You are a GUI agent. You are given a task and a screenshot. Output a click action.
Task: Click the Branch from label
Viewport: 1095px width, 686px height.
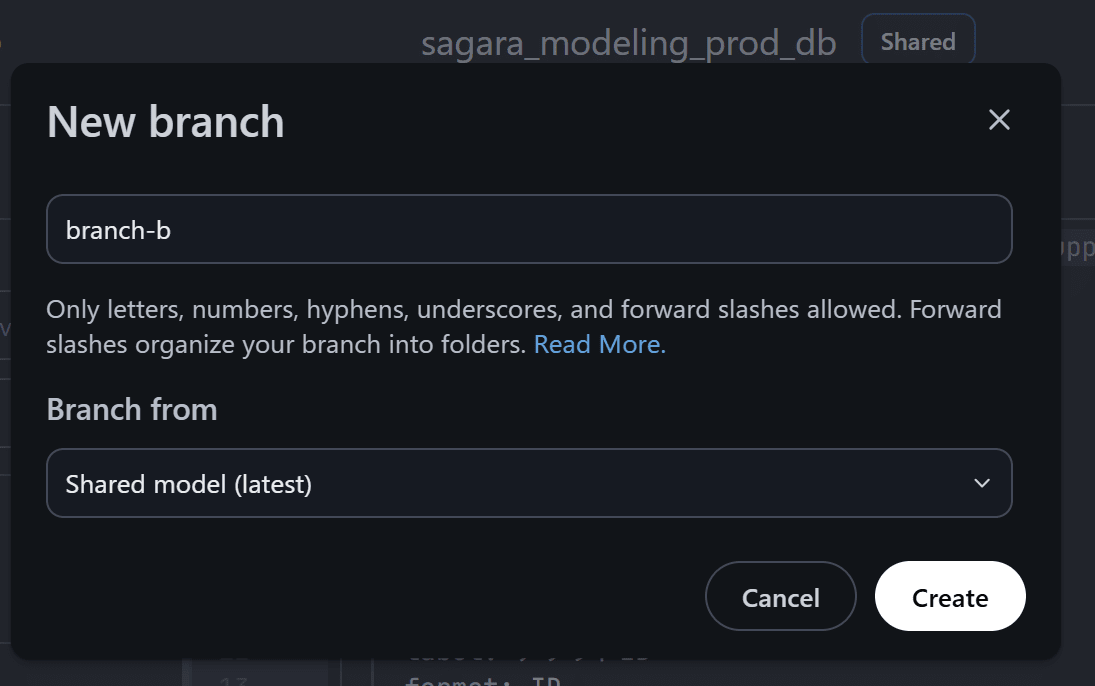point(132,410)
